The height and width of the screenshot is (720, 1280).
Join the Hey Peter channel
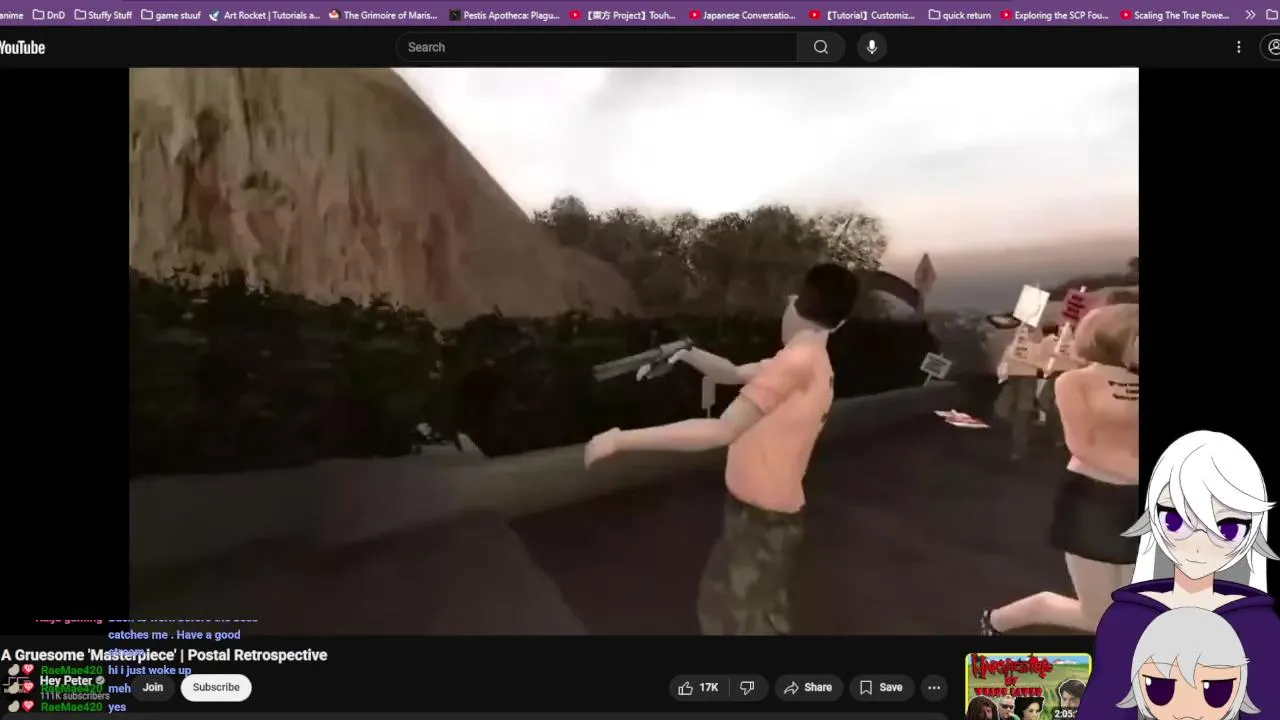[152, 687]
